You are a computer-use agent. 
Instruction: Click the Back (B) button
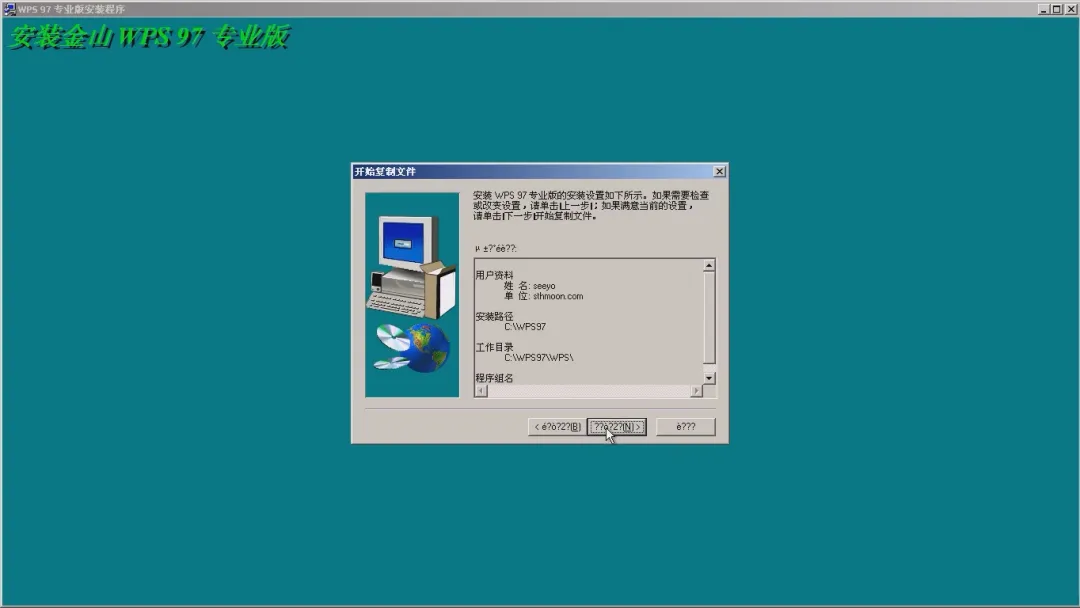pos(557,427)
